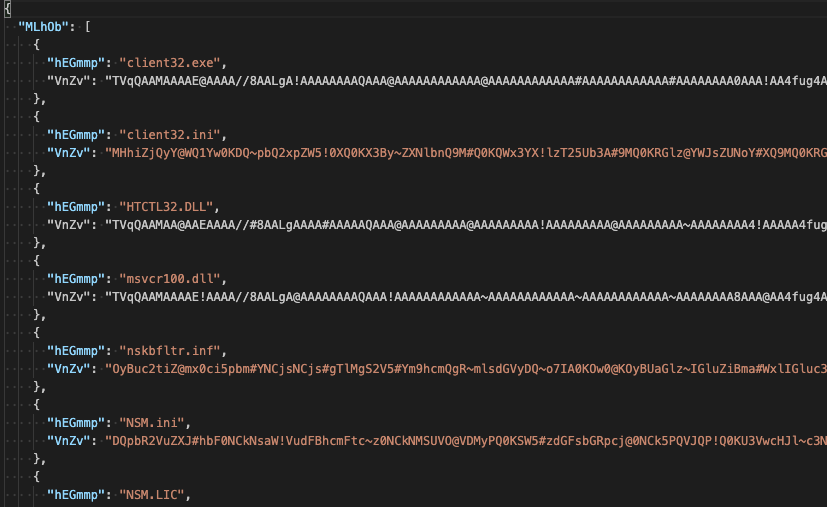Click the "hEGmmp" key beside "NSM.LIC"
The width and height of the screenshot is (827, 507).
tap(76, 494)
